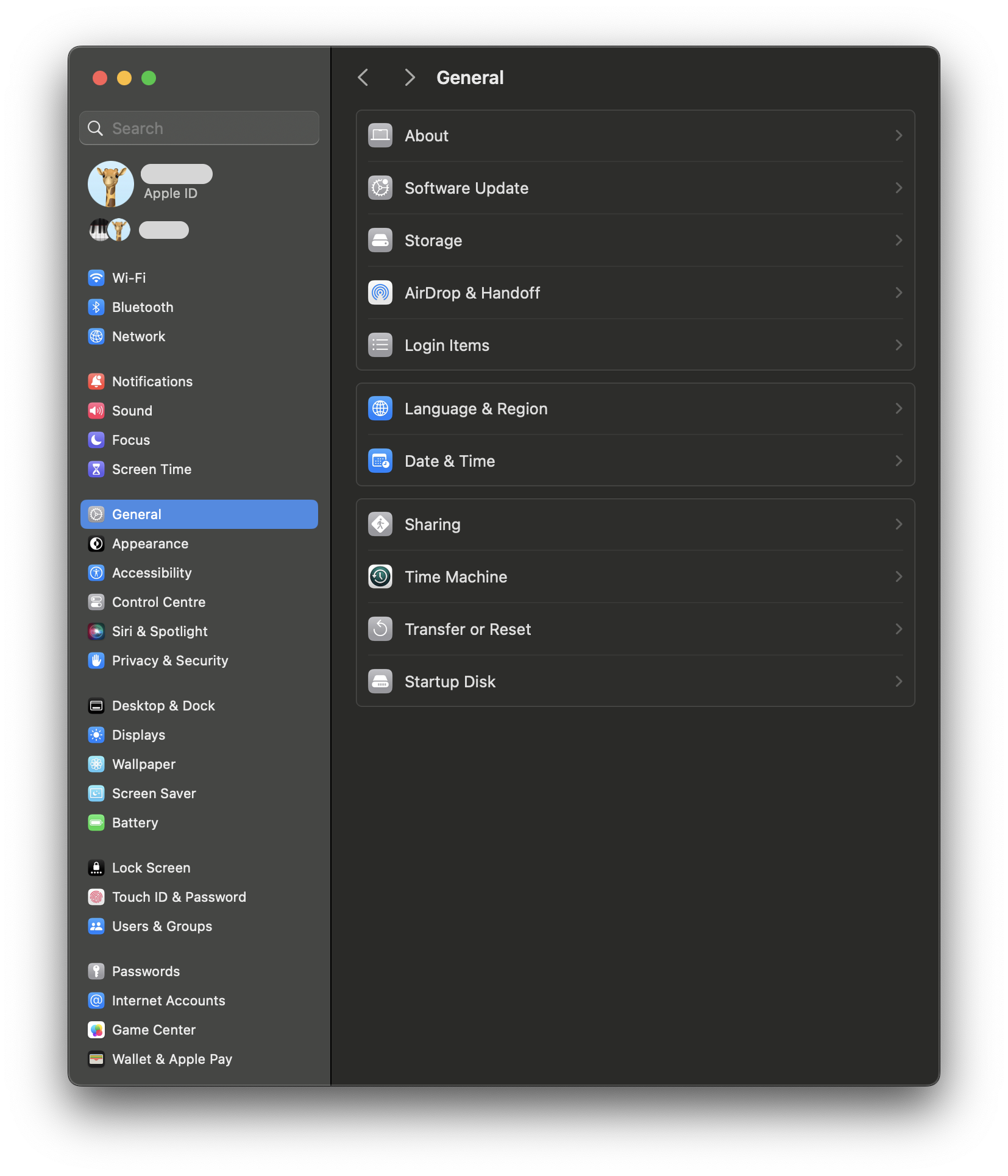
Task: Click the Bluetooth sidebar icon
Action: pyautogui.click(x=96, y=307)
